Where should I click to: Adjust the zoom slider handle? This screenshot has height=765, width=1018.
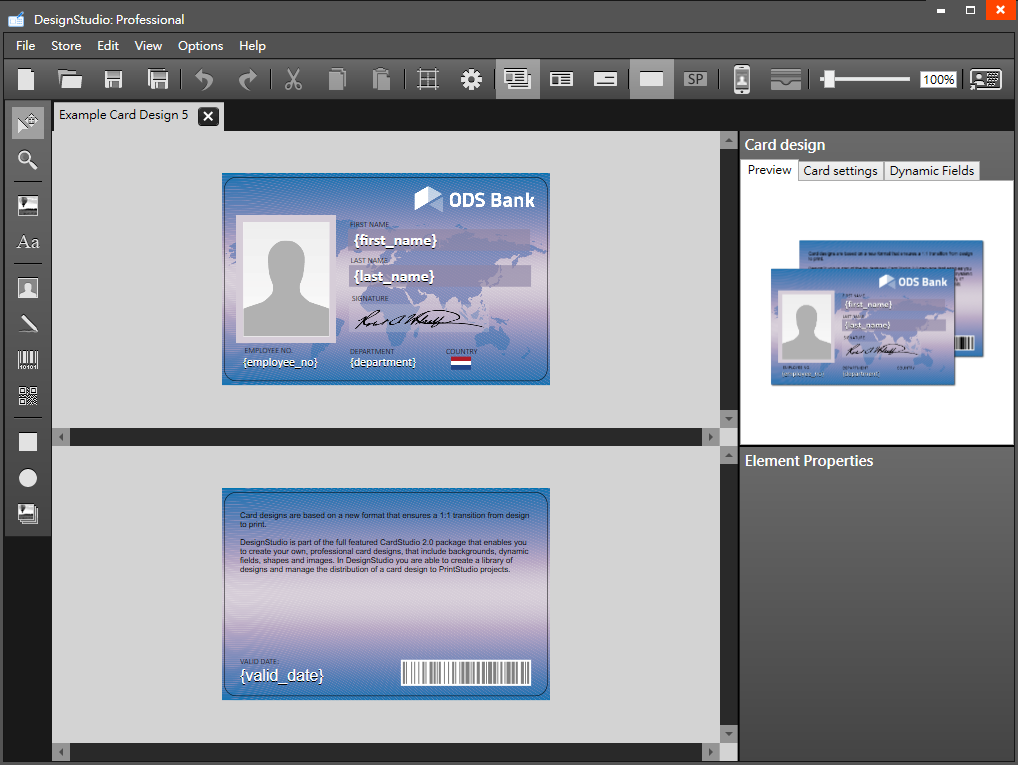pos(828,79)
